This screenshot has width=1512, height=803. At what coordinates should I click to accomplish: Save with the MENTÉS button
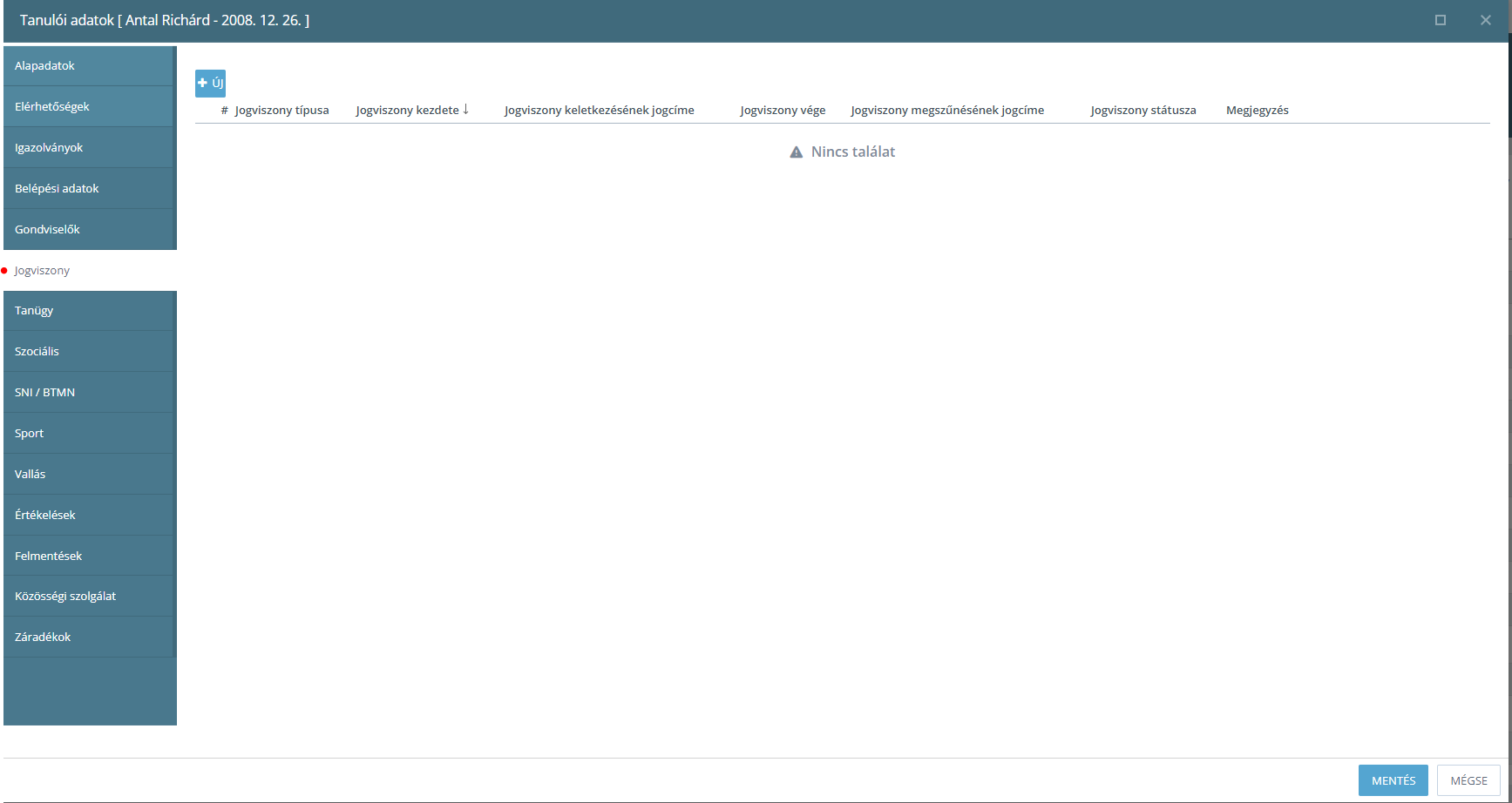(x=1393, y=780)
